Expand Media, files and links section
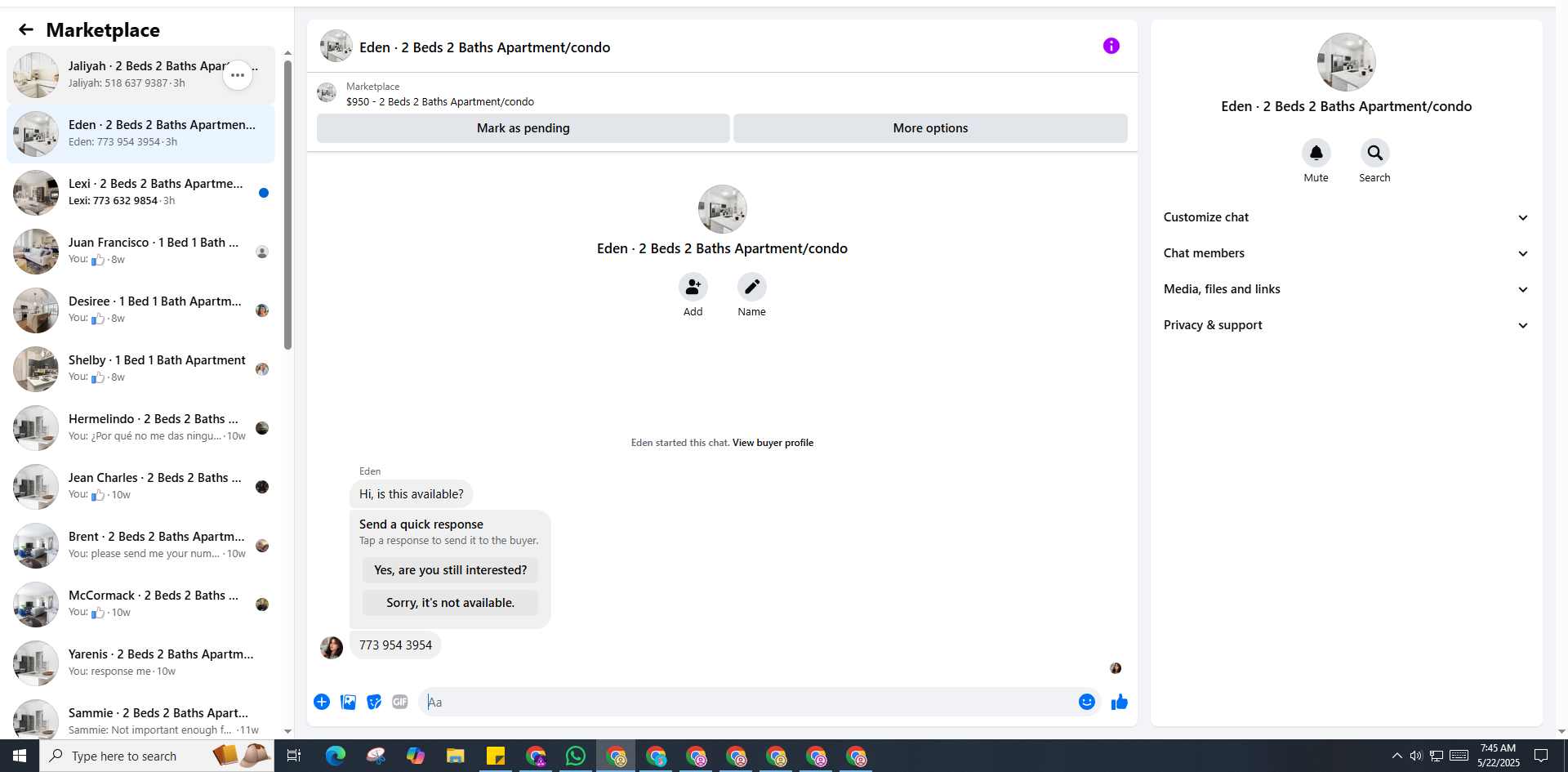Image resolution: width=1568 pixels, height=772 pixels. 1346,289
